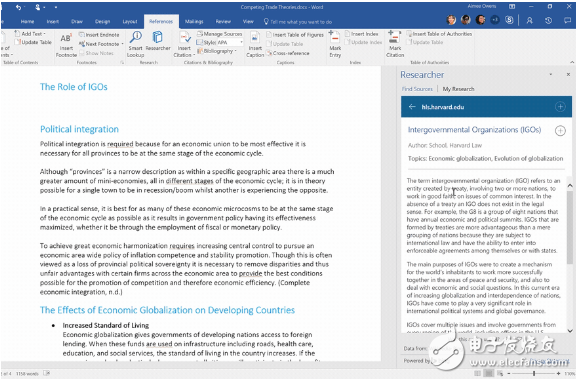This screenshot has height=379, width=576.
Task: Click Update Table in Captions group
Action: (x=285, y=44)
